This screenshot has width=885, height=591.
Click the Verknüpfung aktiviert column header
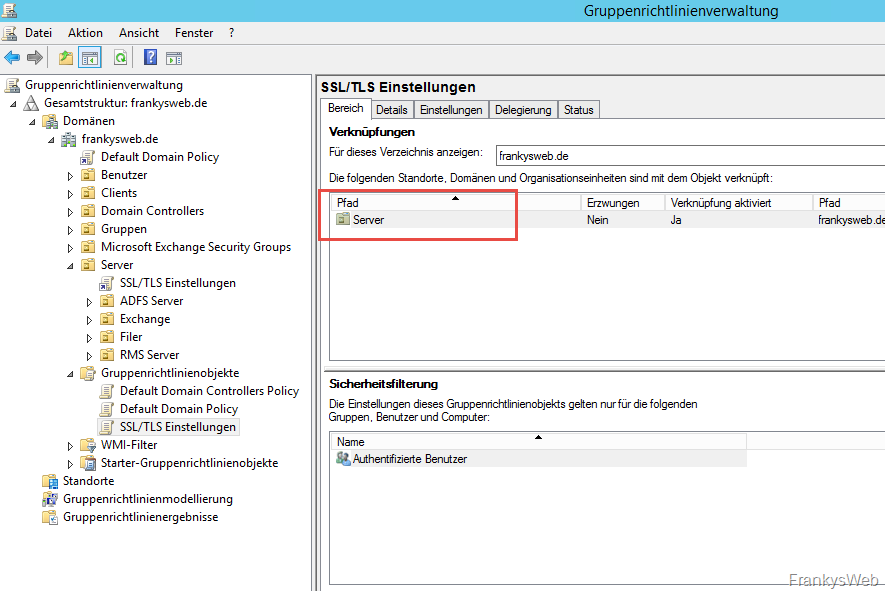tap(720, 203)
